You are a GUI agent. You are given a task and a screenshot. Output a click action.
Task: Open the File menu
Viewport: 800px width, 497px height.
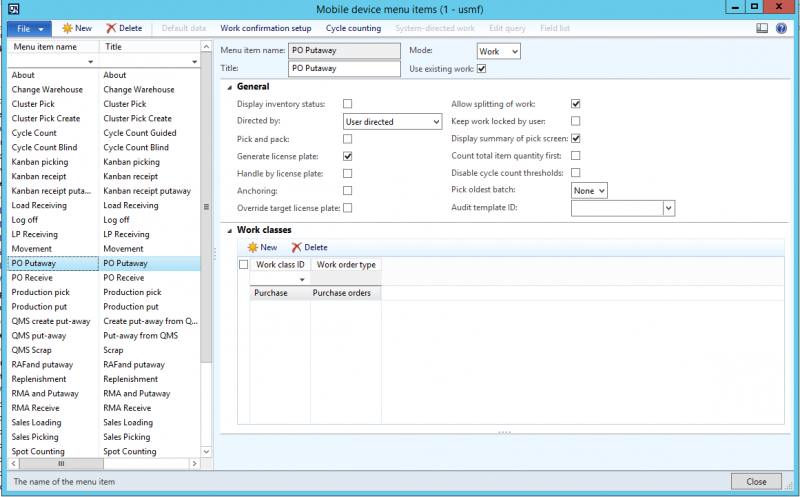pyautogui.click(x=30, y=29)
